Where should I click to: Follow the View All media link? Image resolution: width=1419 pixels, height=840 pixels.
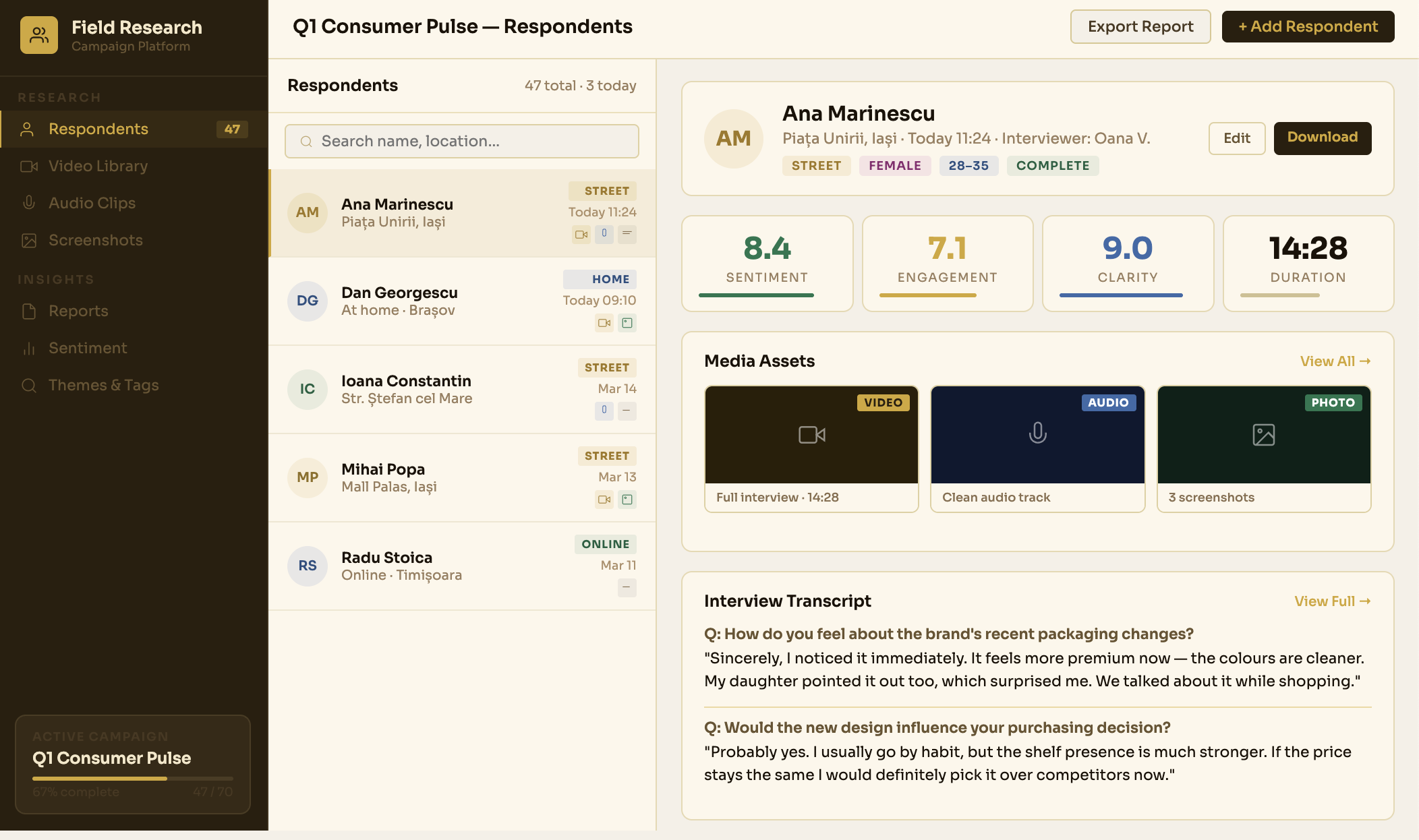(x=1335, y=361)
